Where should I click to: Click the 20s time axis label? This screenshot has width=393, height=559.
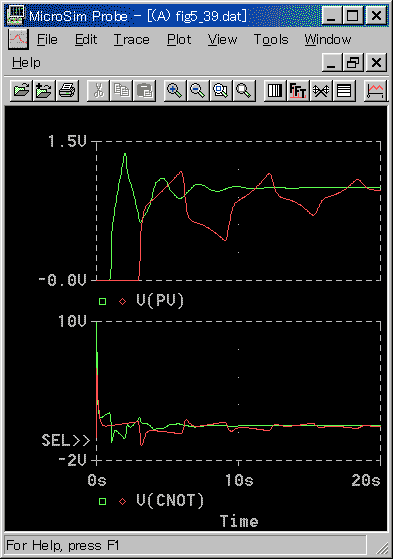(366, 480)
